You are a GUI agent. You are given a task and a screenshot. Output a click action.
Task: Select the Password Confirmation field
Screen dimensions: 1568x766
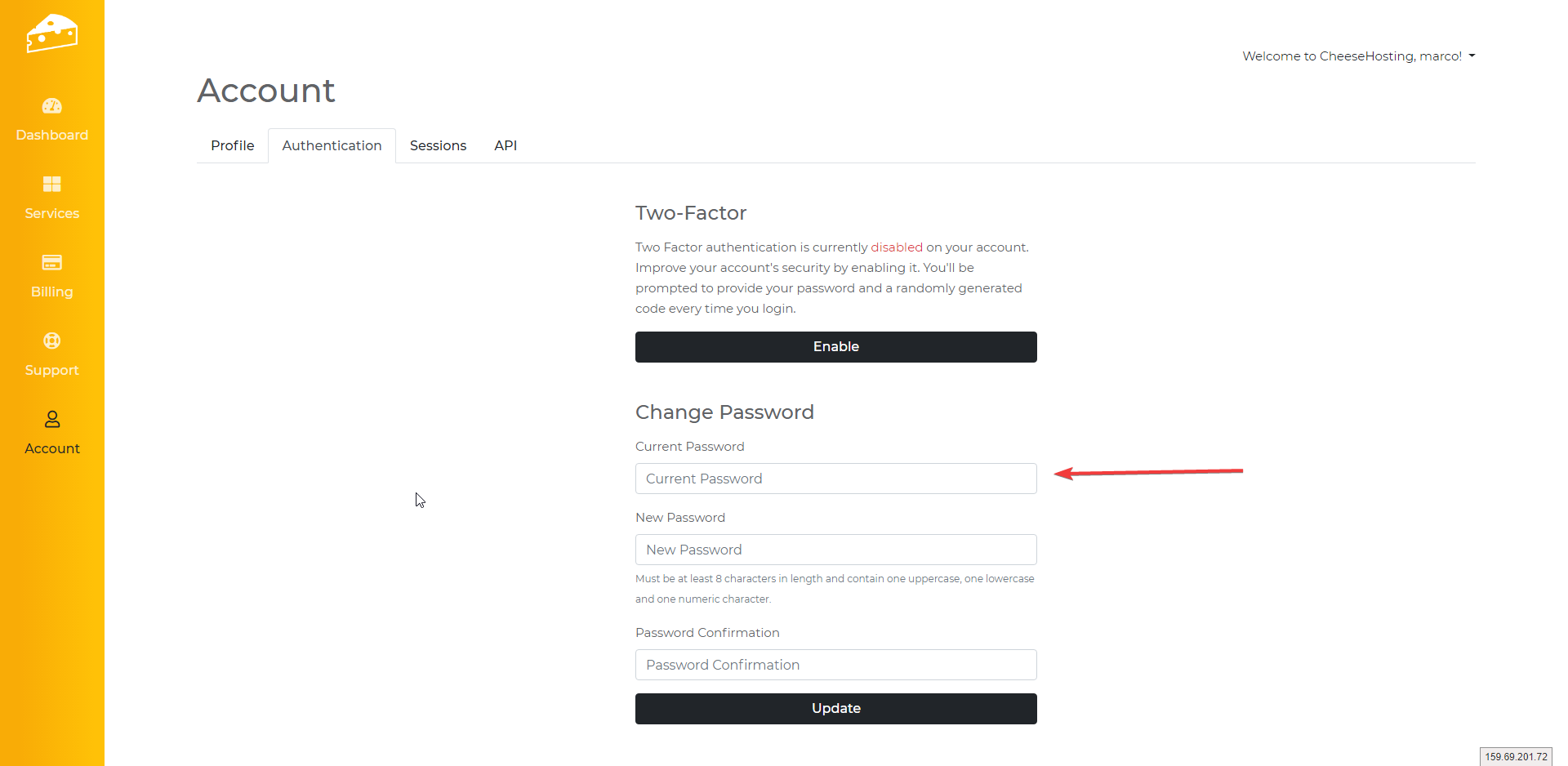835,665
